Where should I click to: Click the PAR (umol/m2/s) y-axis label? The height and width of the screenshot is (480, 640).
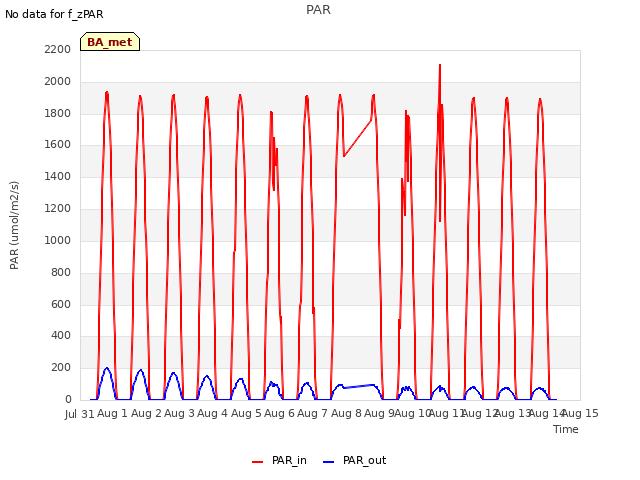tap(14, 225)
